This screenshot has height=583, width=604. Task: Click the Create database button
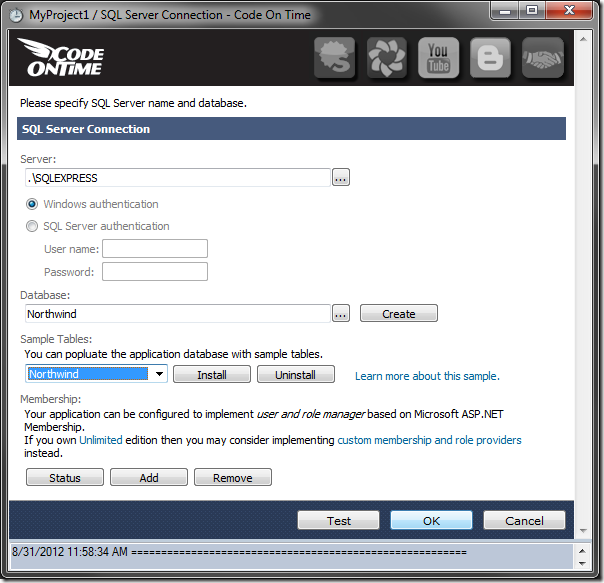click(x=399, y=313)
